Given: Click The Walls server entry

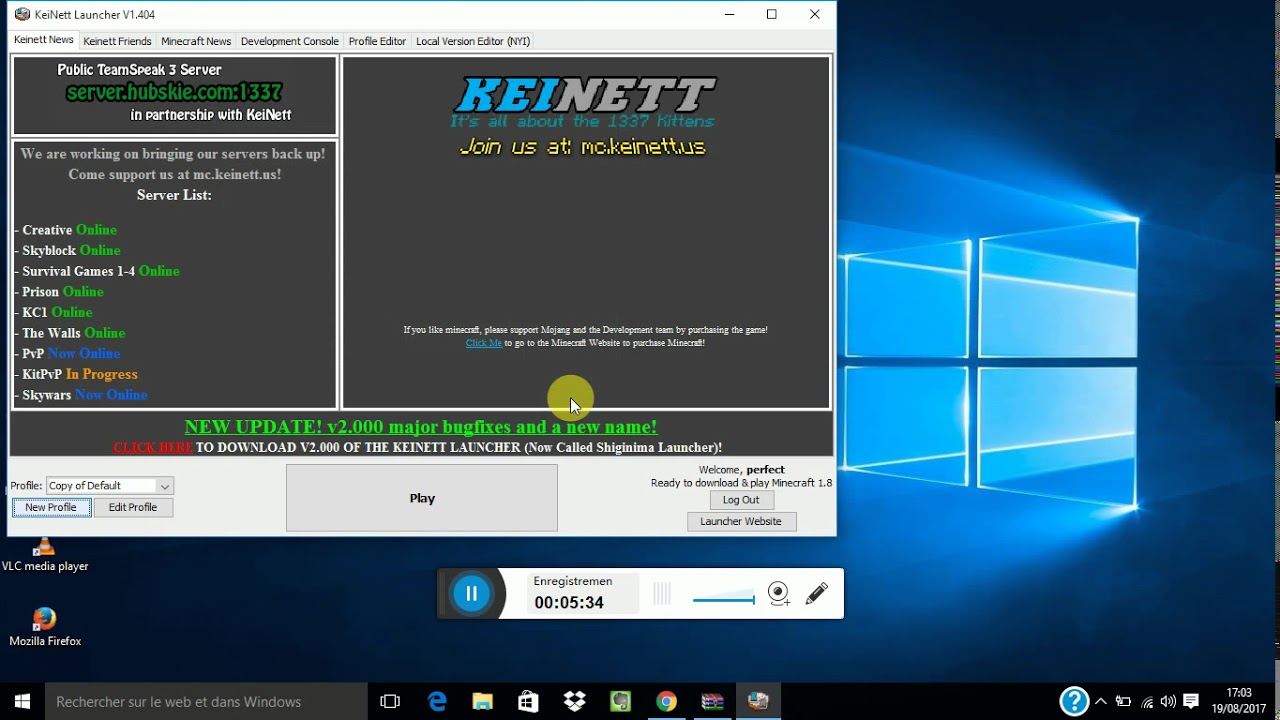Looking at the screenshot, I should (x=71, y=333).
